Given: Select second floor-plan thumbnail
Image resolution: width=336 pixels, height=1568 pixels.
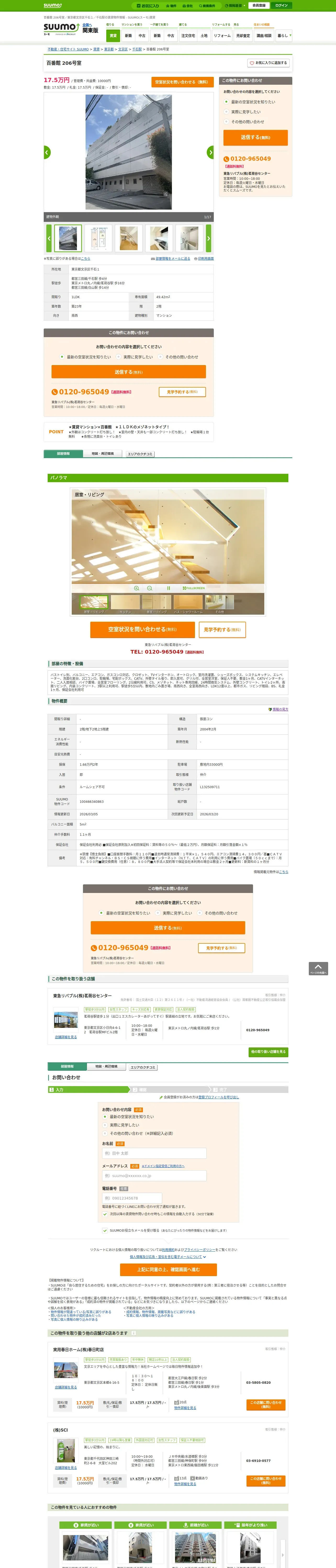Looking at the screenshot, I should pyautogui.click(x=98, y=239).
